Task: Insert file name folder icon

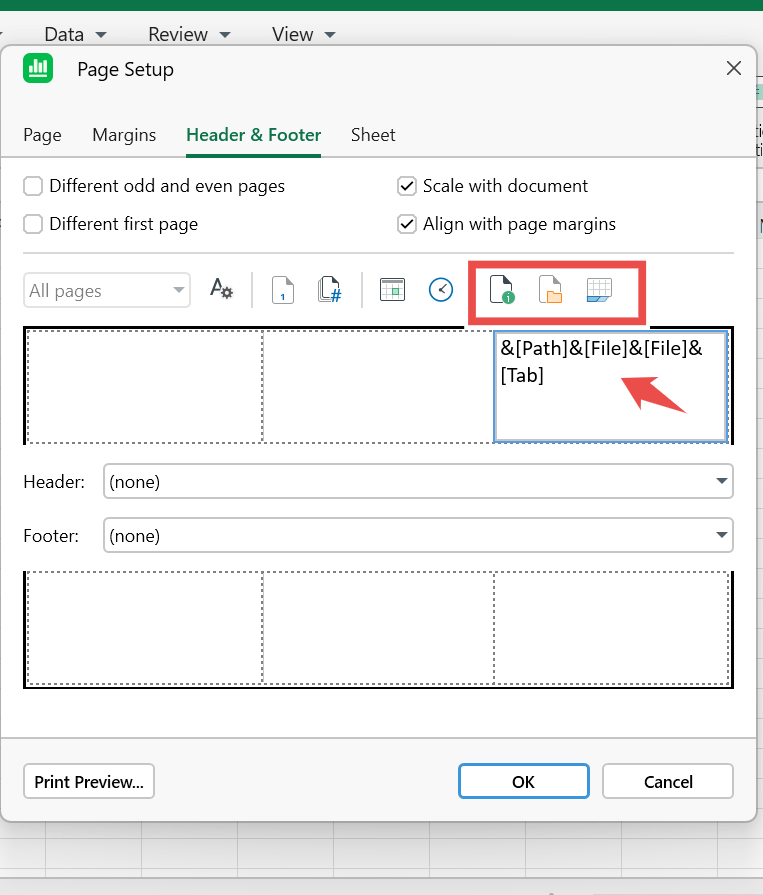Action: [x=551, y=289]
